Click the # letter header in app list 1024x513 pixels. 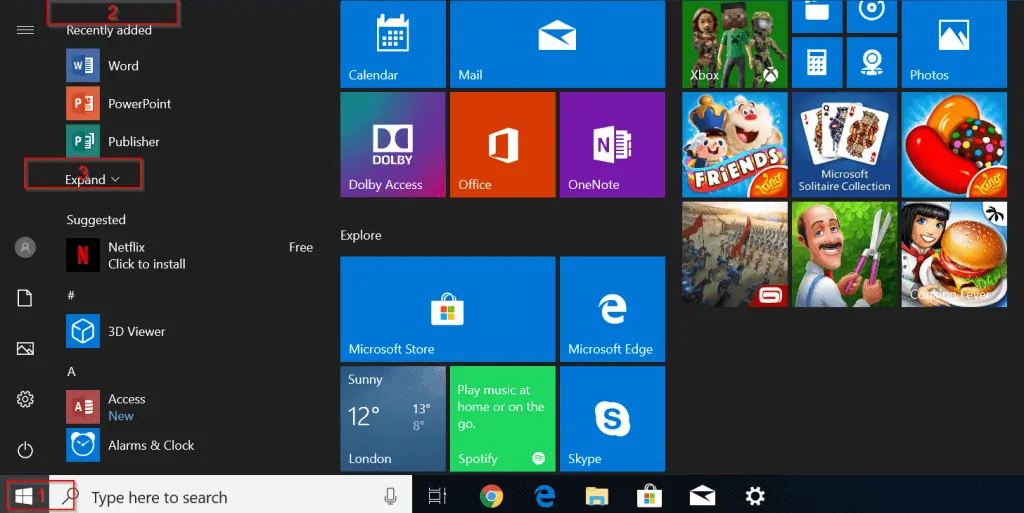coord(71,296)
